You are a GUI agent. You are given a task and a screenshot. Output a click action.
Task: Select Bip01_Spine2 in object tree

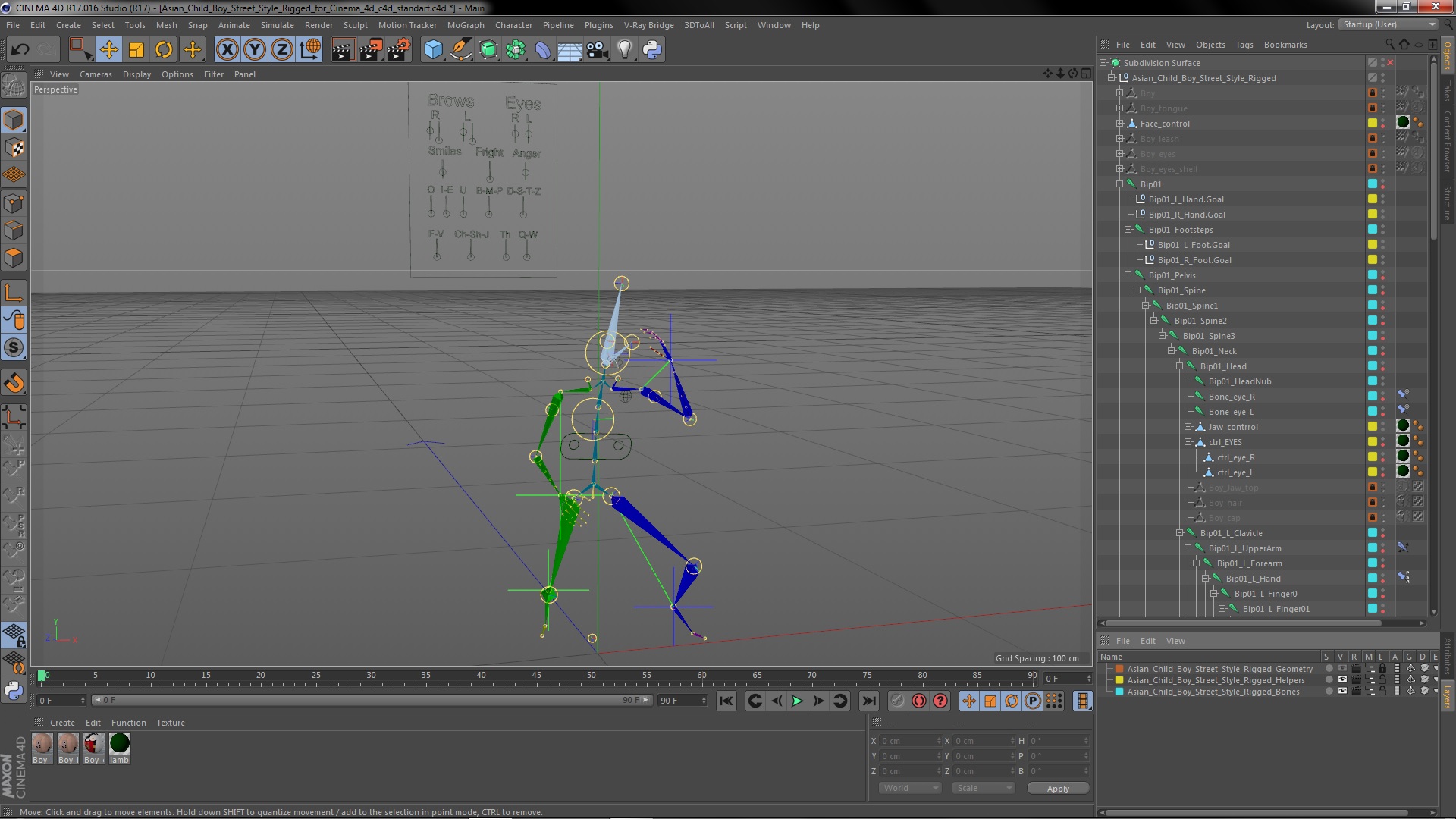coord(1200,321)
